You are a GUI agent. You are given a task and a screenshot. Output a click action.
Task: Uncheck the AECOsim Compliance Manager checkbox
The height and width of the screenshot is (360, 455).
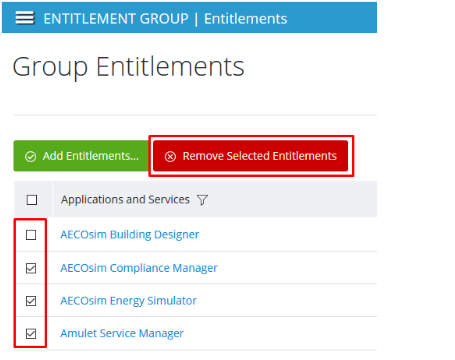pos(31,268)
